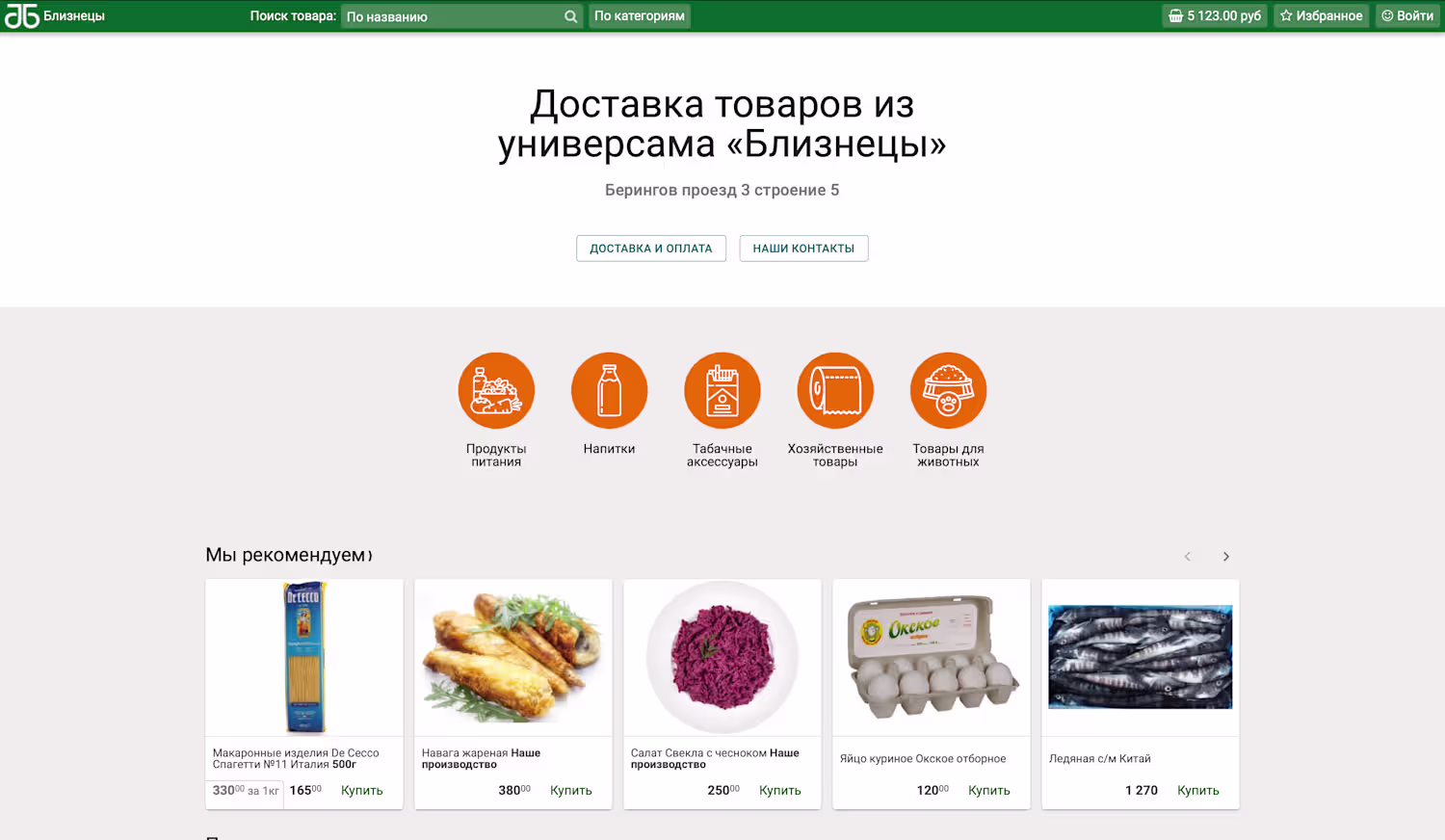Click Товары для животных label

click(x=948, y=456)
